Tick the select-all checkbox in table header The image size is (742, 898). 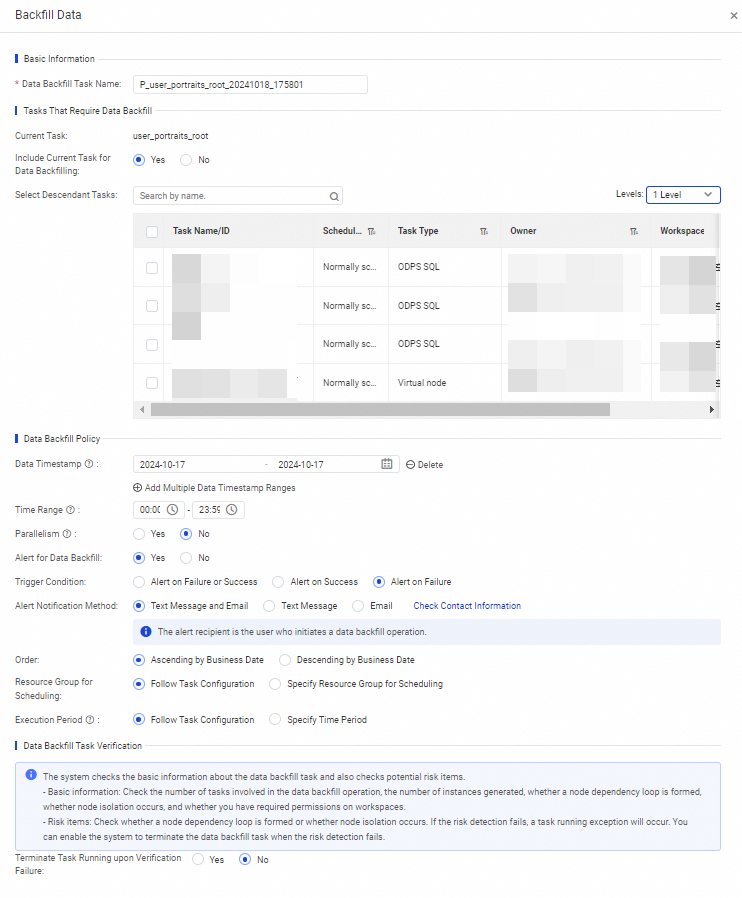click(x=152, y=231)
